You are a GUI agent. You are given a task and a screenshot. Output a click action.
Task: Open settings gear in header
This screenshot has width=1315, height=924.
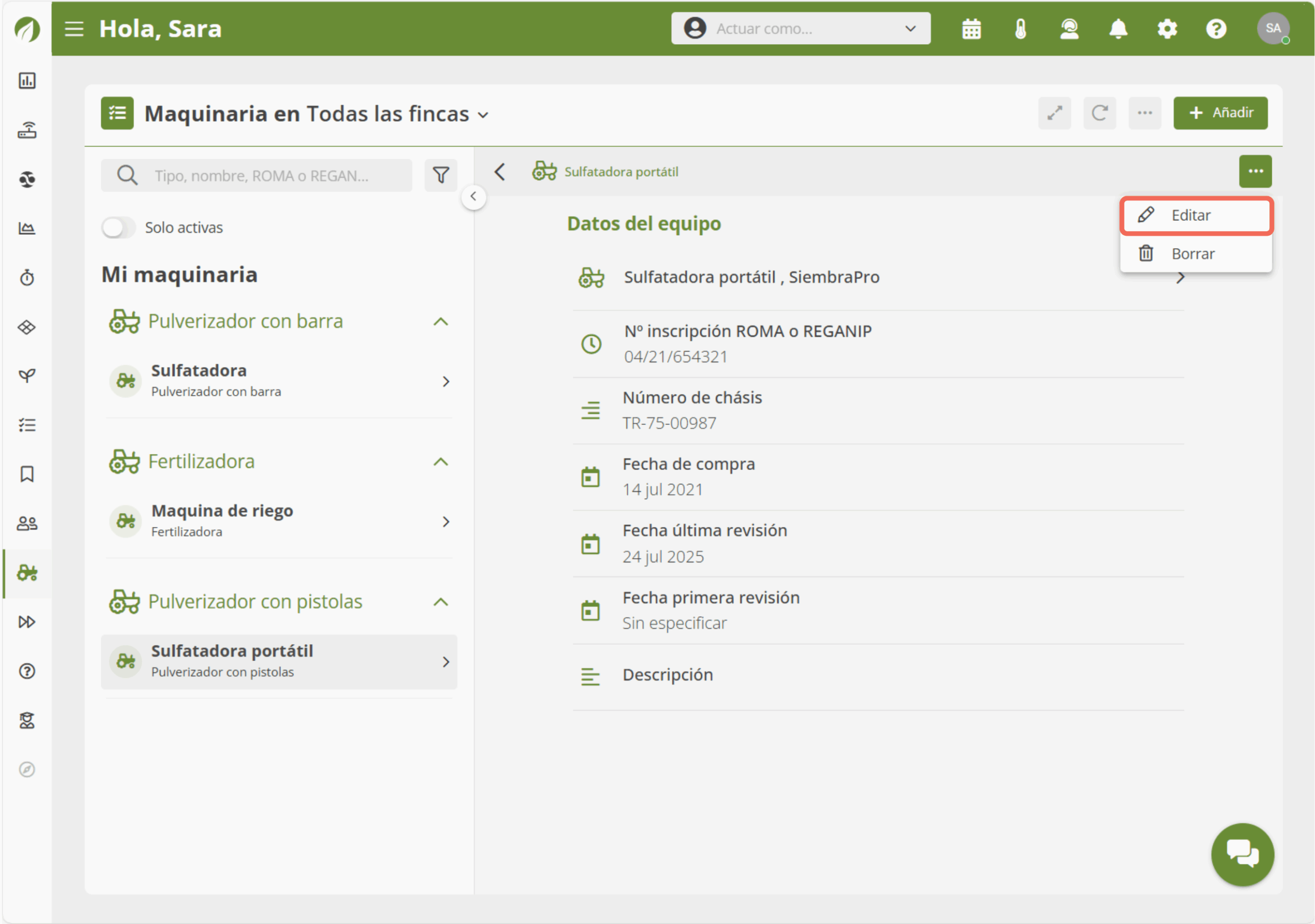click(x=1167, y=29)
